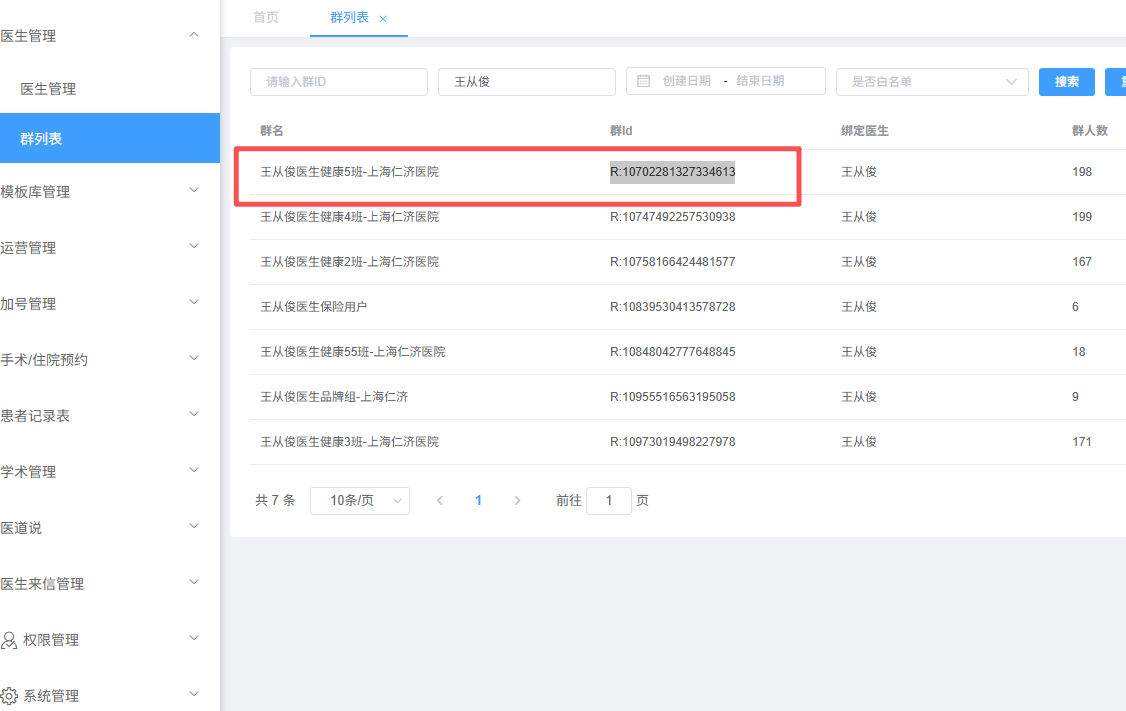Select 医生管理 submenu item

[48, 89]
